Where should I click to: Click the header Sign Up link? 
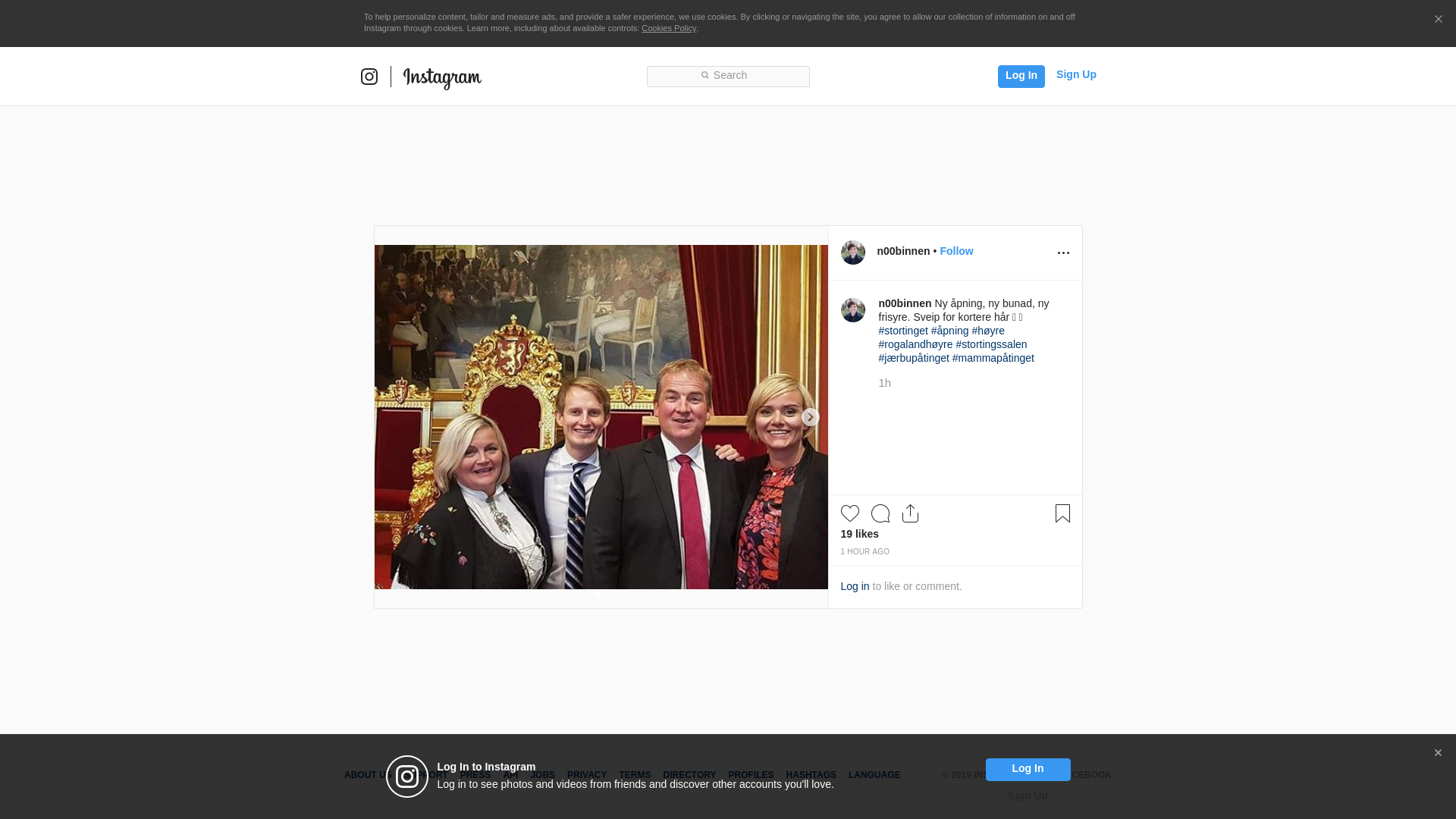1076,74
